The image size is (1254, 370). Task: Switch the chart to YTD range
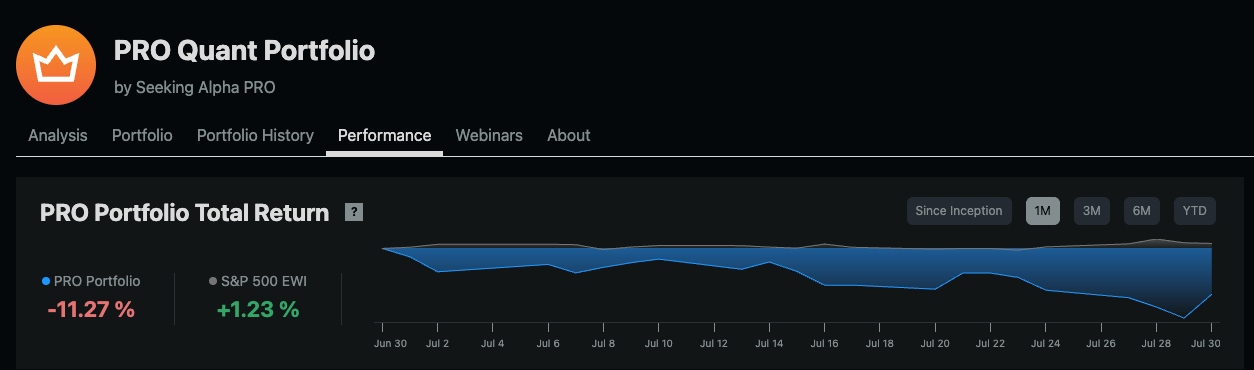pyautogui.click(x=1195, y=211)
